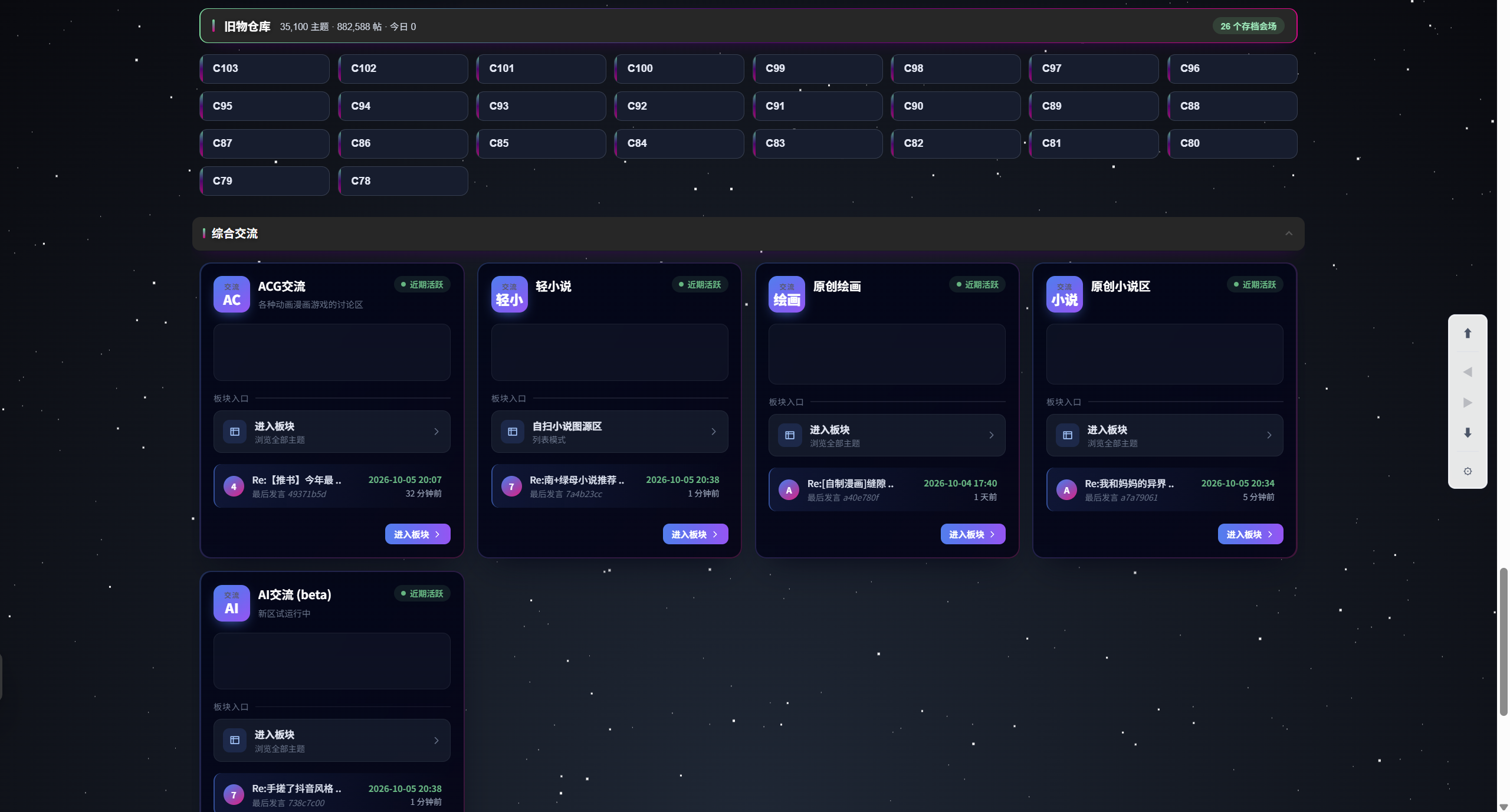The height and width of the screenshot is (812, 1510).
Task: Click the blue 进入板块 button in 轻小说 card
Action: tap(695, 534)
